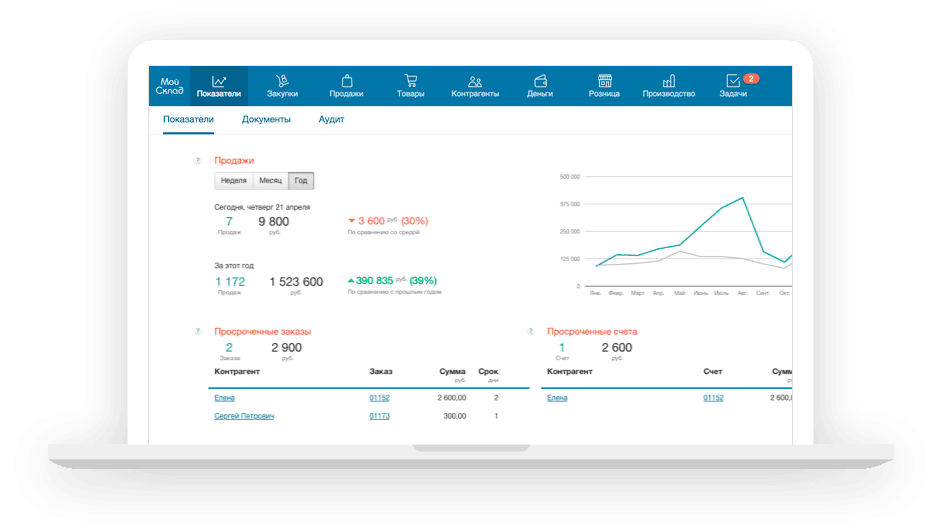The height and width of the screenshot is (529, 941).
Task: Select the Месяц period button
Action: click(271, 181)
